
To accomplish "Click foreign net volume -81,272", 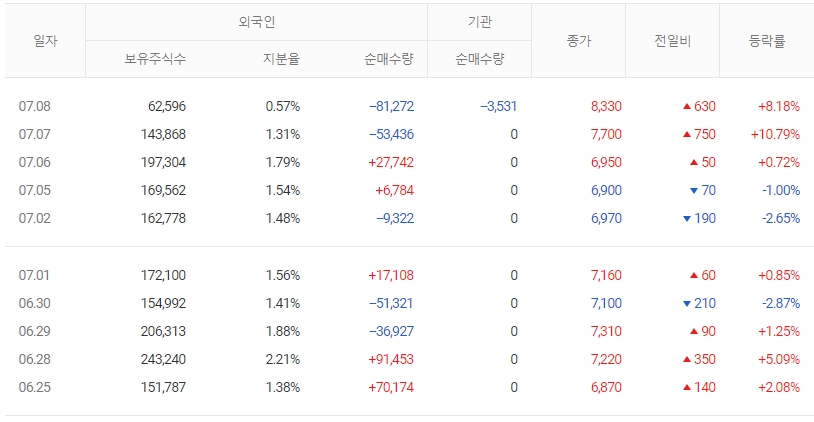I will tap(391, 106).
